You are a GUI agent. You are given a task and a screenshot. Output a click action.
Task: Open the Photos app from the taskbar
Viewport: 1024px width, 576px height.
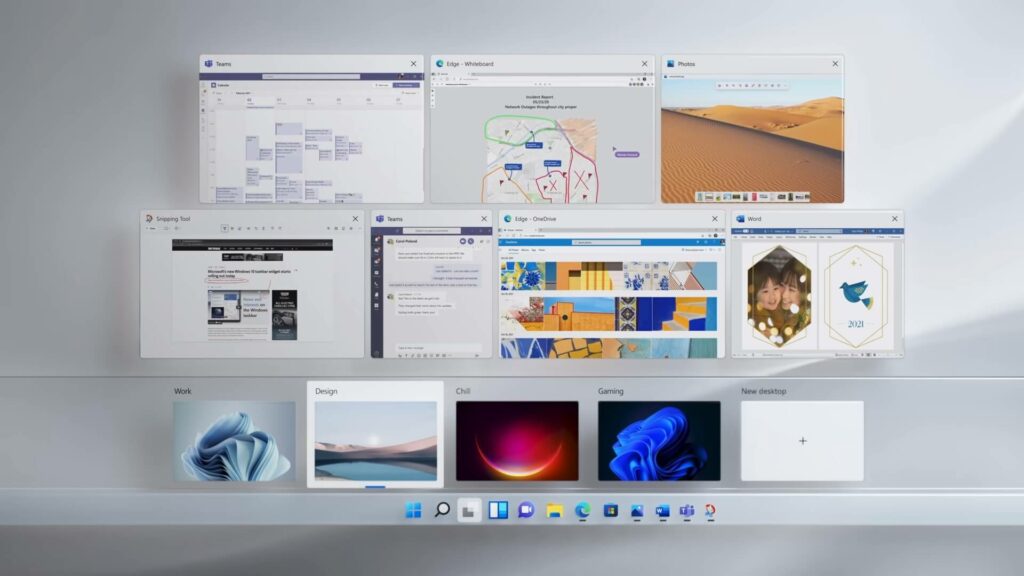click(637, 511)
